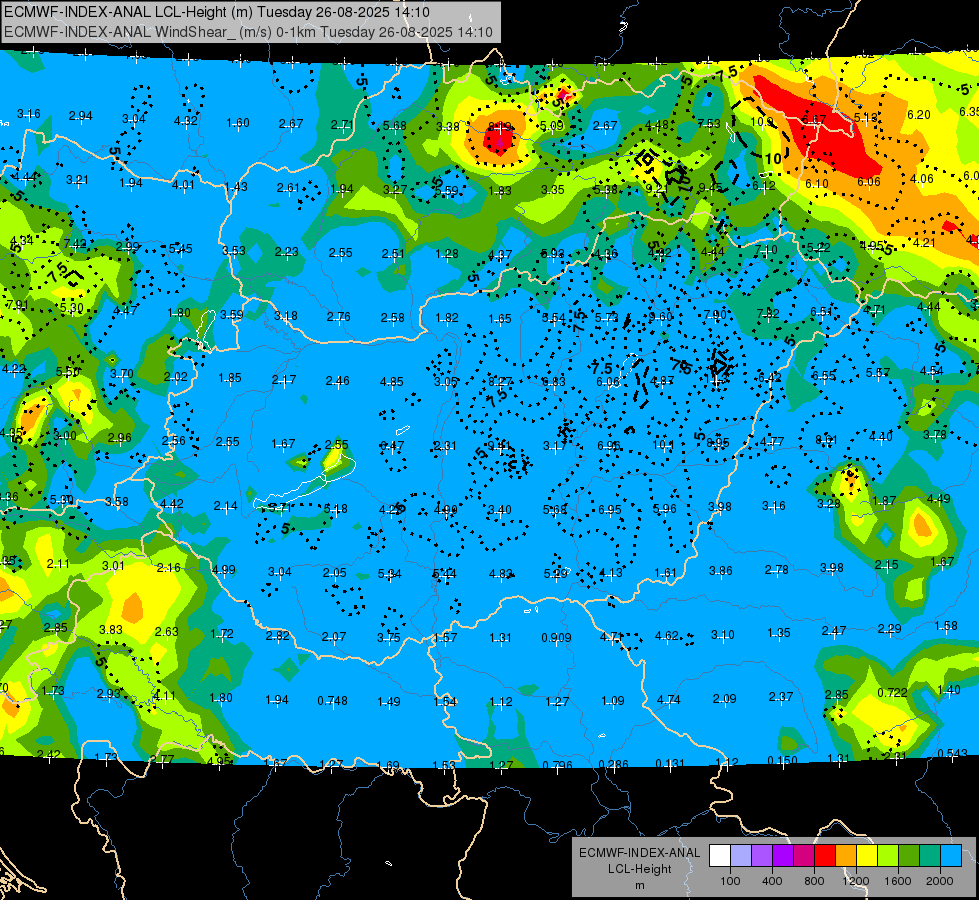979x900 pixels.
Task: Choose the yellow legend swatch
Action: pos(867,856)
